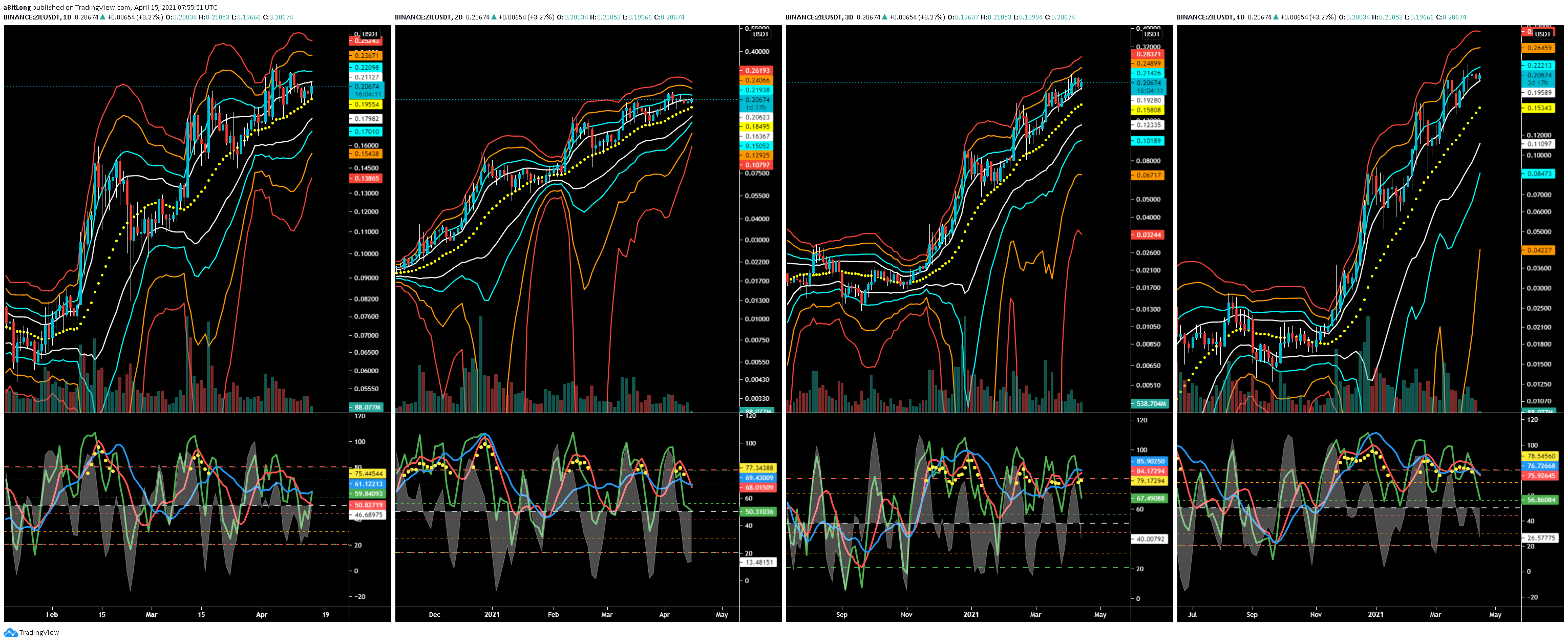Click the BINANCE:ZILUSDT, 2D chart title
The image size is (1568, 643).
[429, 17]
